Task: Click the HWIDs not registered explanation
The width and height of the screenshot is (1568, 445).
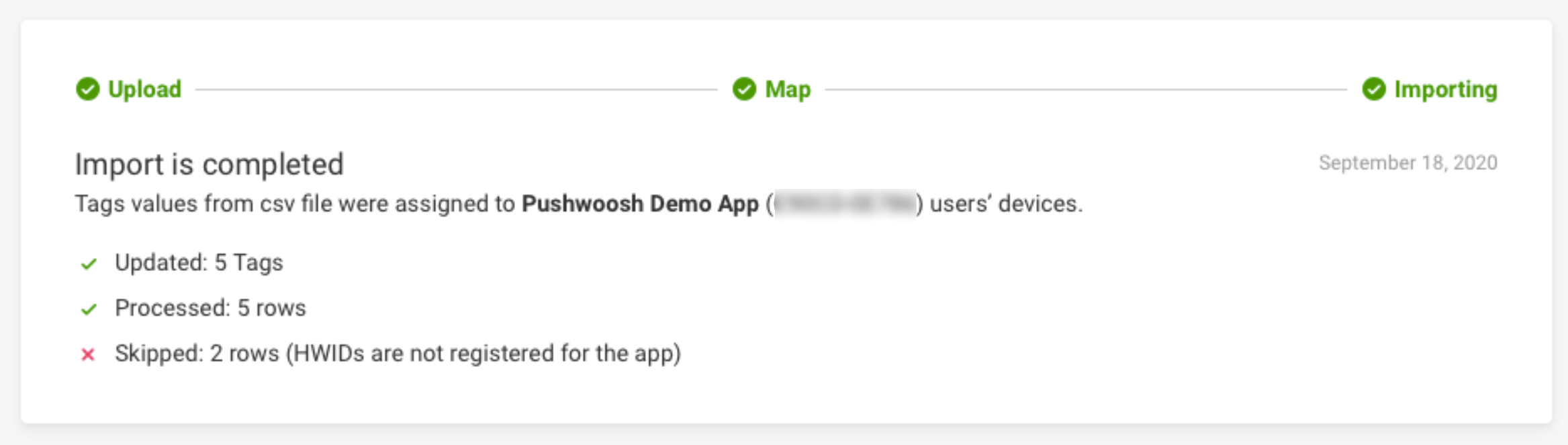Action: (483, 353)
